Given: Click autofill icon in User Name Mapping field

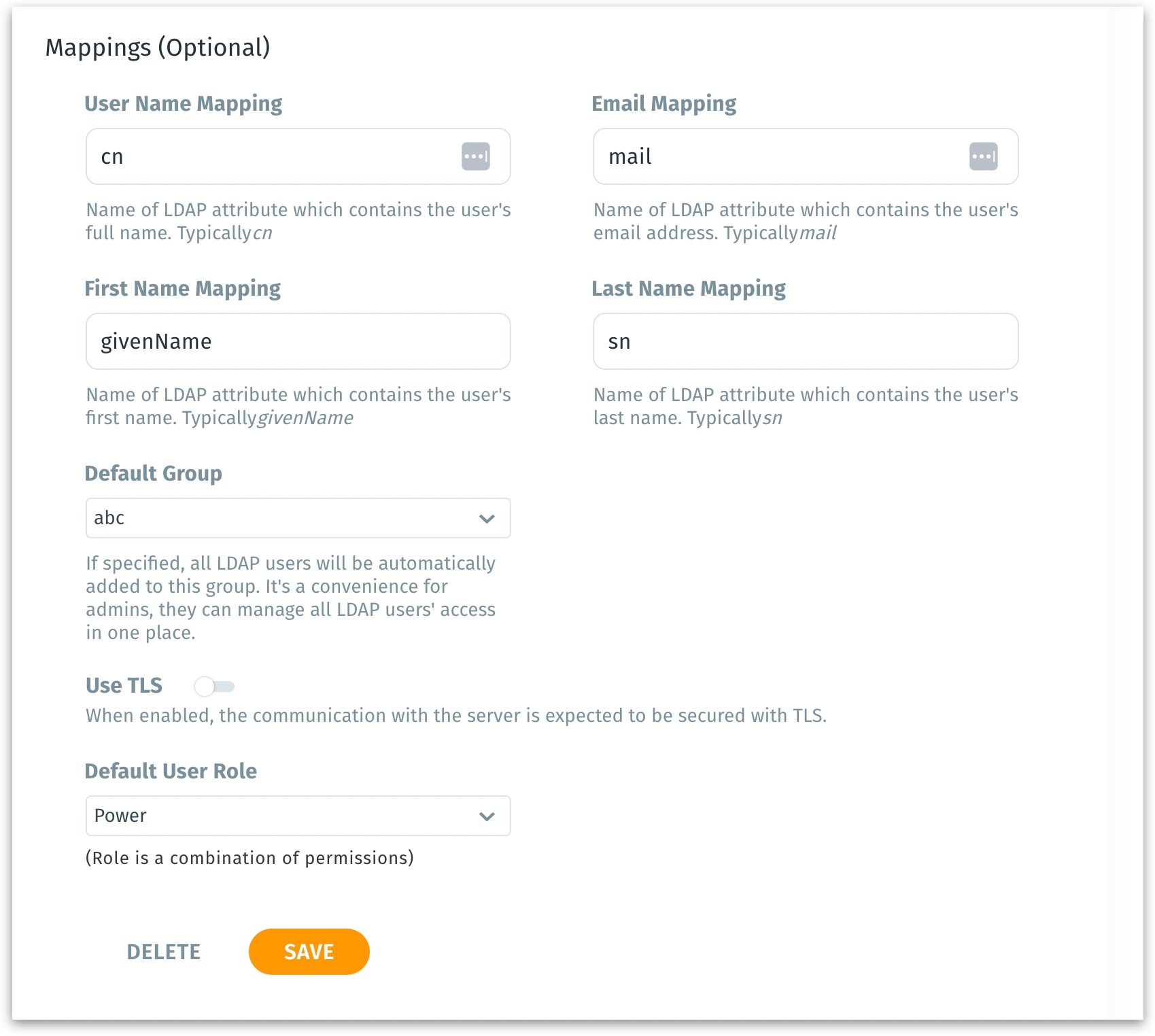Looking at the screenshot, I should click(476, 156).
